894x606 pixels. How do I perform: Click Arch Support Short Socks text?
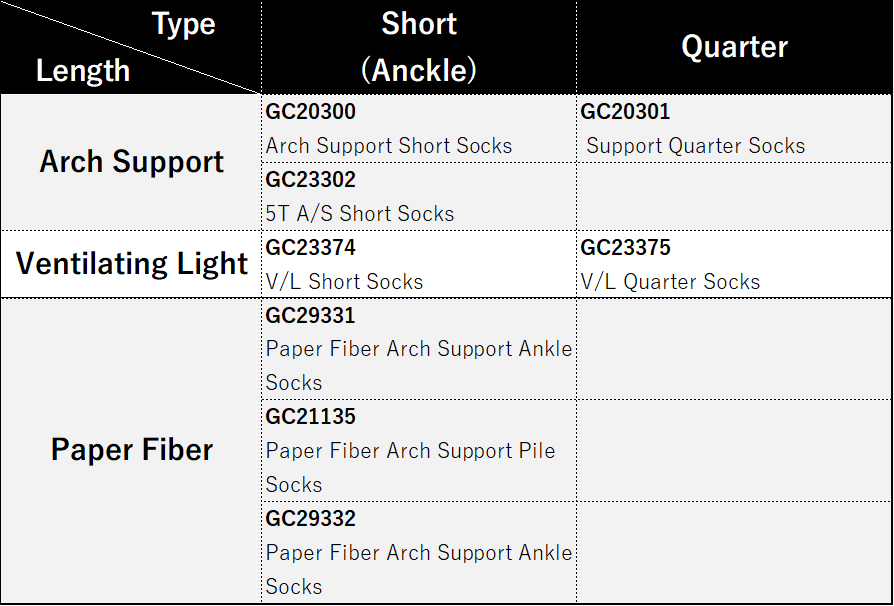pyautogui.click(x=389, y=146)
